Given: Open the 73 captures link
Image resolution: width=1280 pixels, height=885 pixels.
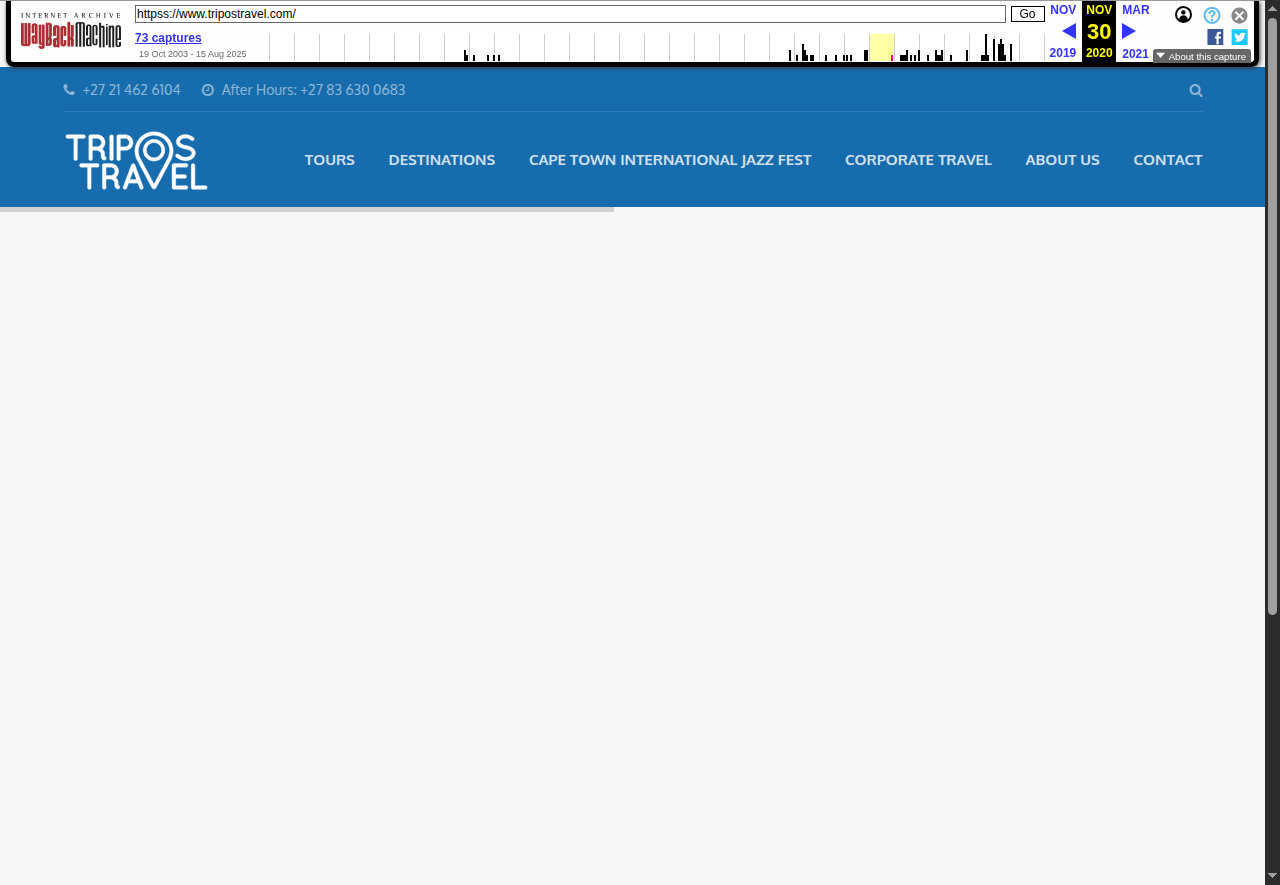Looking at the screenshot, I should tap(168, 38).
